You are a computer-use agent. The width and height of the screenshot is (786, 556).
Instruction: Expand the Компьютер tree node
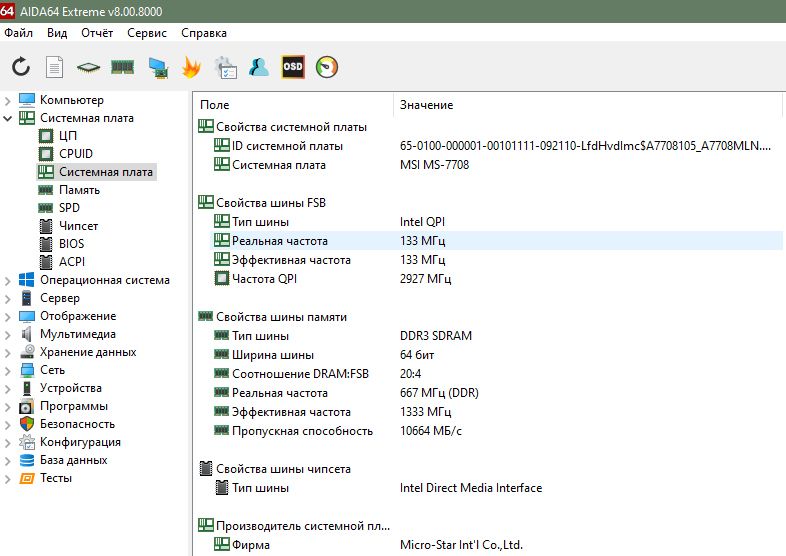8,101
